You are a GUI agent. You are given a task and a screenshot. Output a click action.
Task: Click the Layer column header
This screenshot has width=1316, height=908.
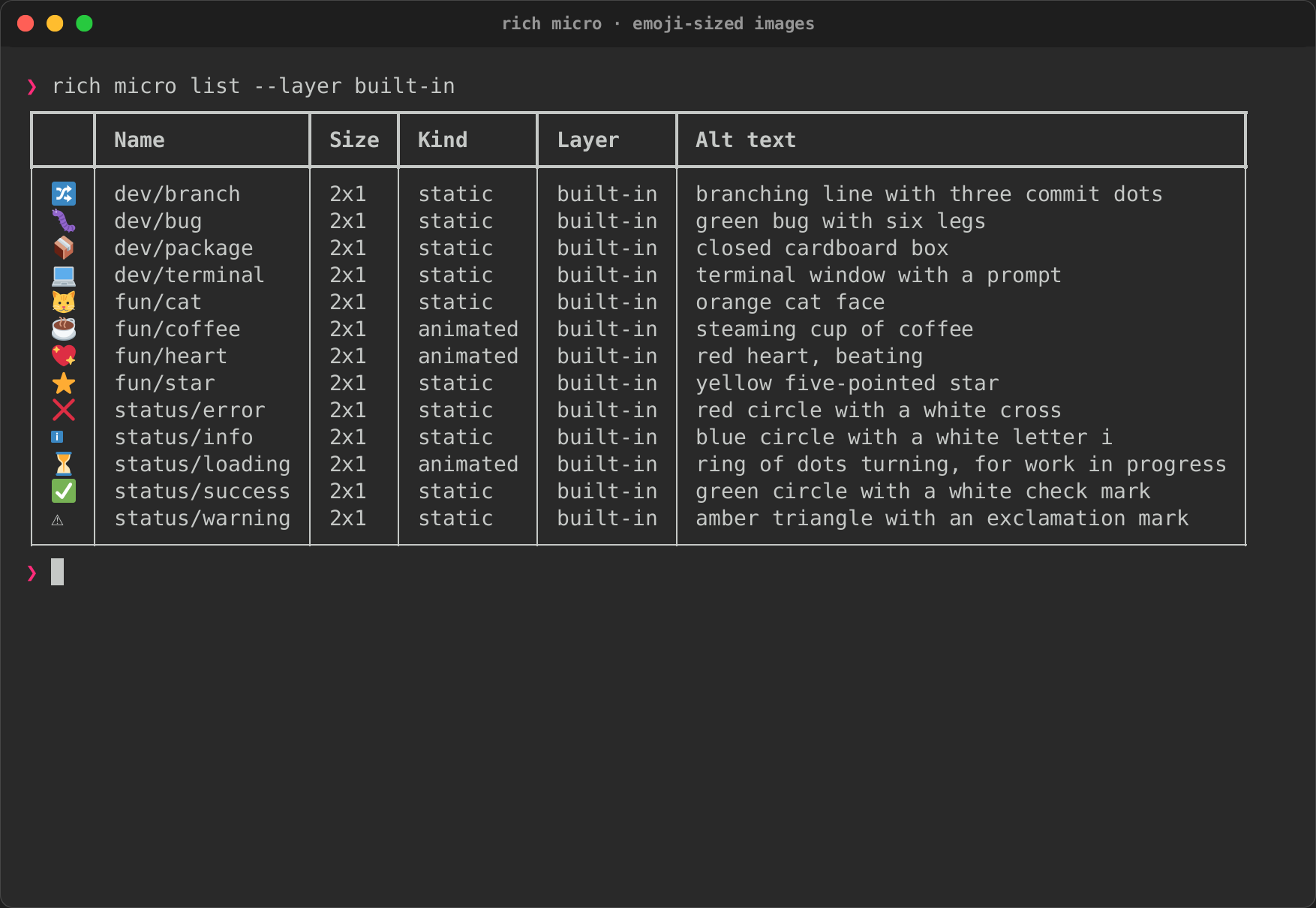588,140
